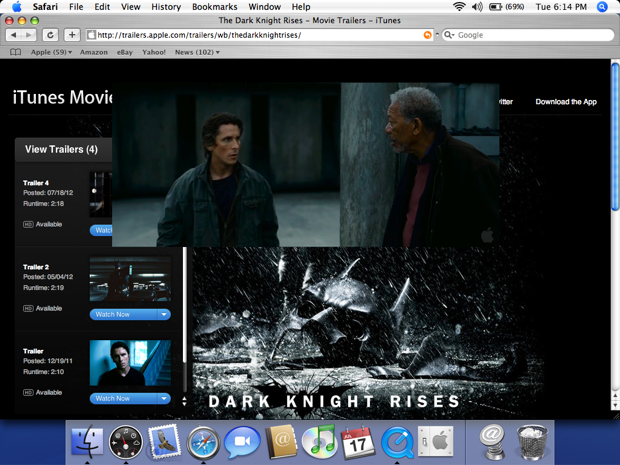Viewport: 620px width, 465px height.
Task: Click in the URL address field
Action: coord(259,35)
